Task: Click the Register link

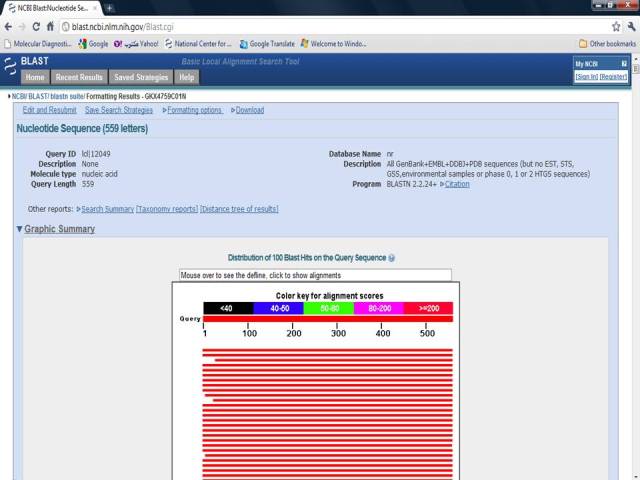Action: (613, 77)
